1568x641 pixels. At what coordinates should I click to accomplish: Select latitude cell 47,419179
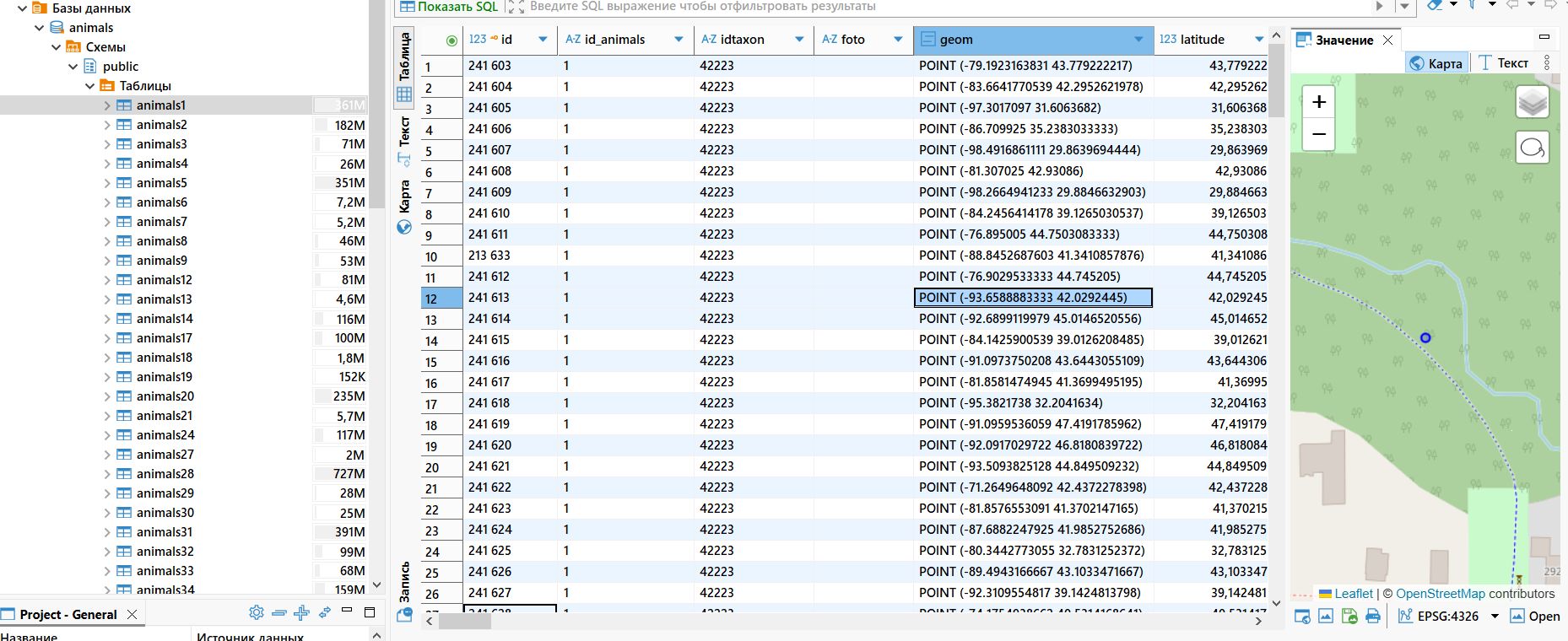click(1211, 424)
